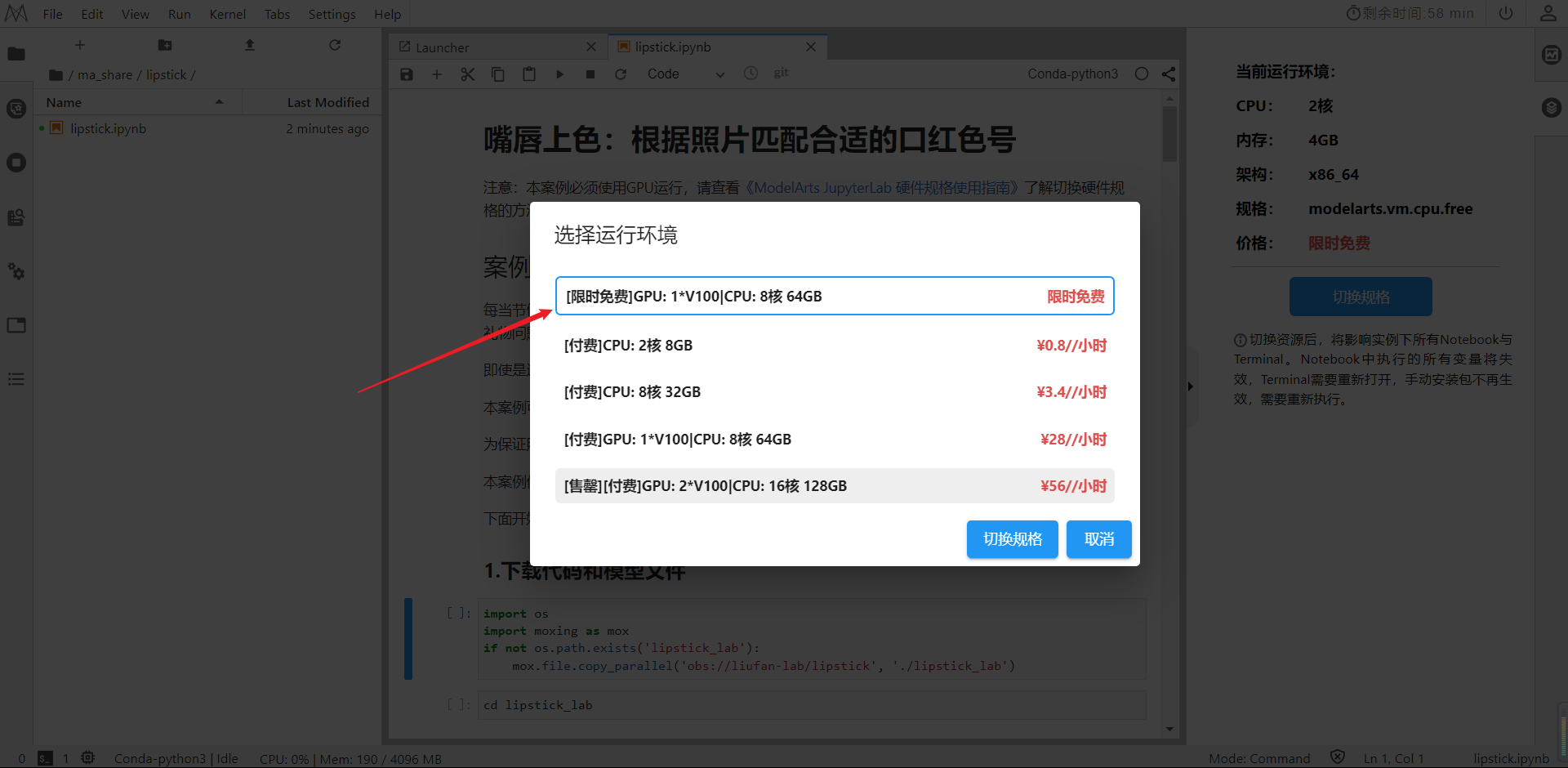Image resolution: width=1568 pixels, height=768 pixels.
Task: Select the free GPU 1*V100 64GB option
Action: tap(835, 296)
